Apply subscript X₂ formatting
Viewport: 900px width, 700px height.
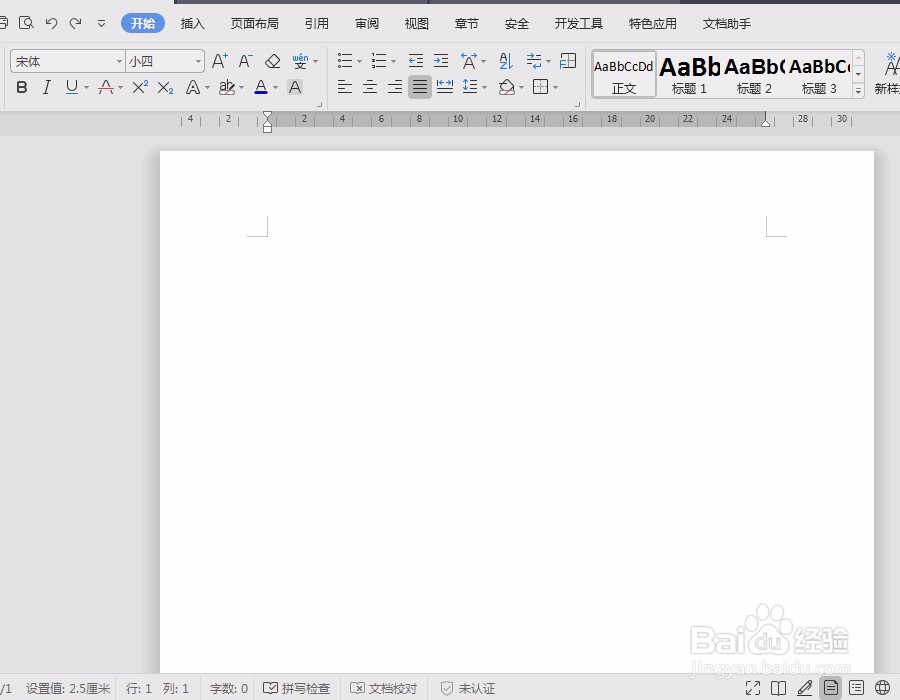(165, 87)
